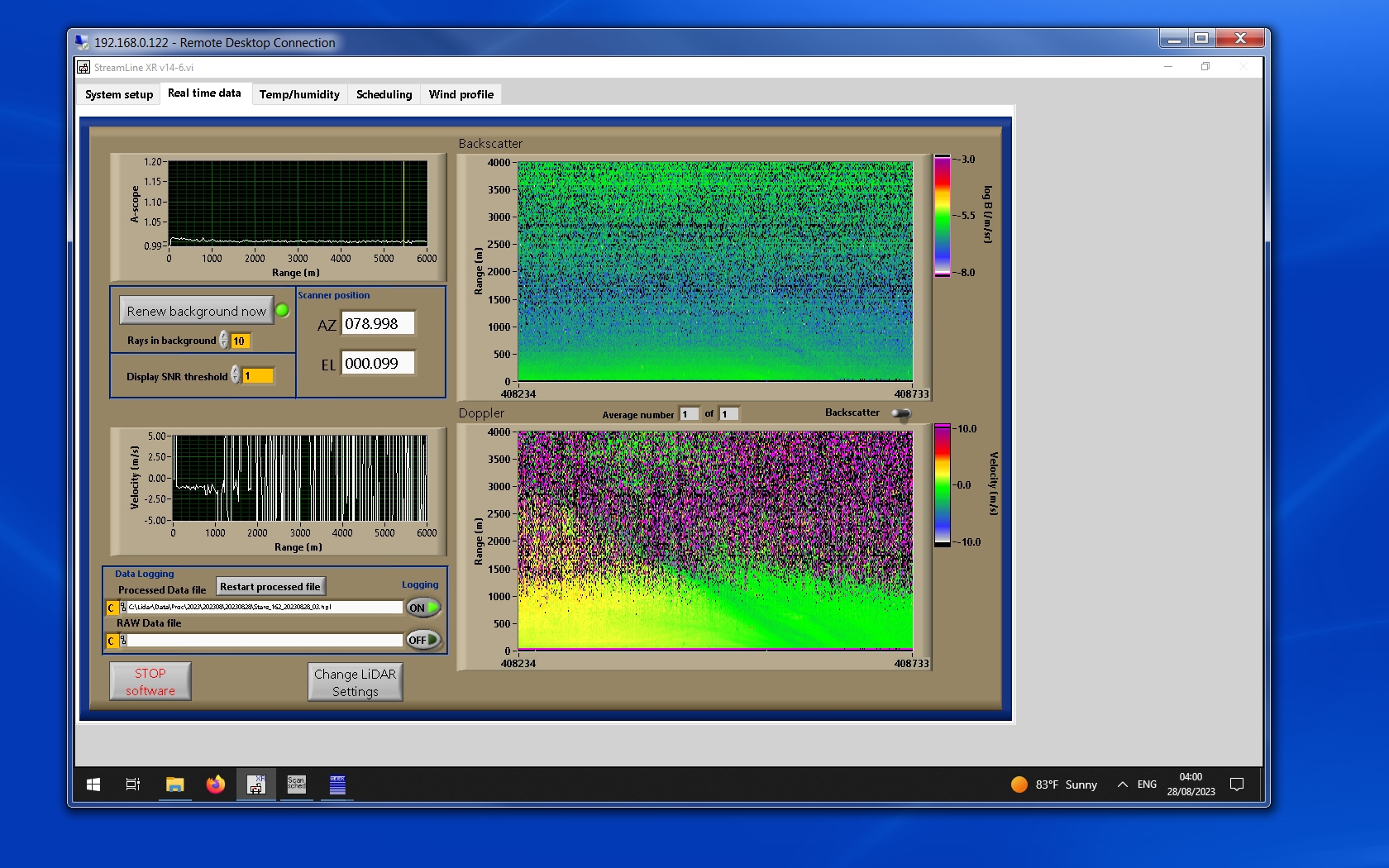This screenshot has height=868, width=1389.
Task: Click the blue striped taskbar app icon
Action: [337, 785]
